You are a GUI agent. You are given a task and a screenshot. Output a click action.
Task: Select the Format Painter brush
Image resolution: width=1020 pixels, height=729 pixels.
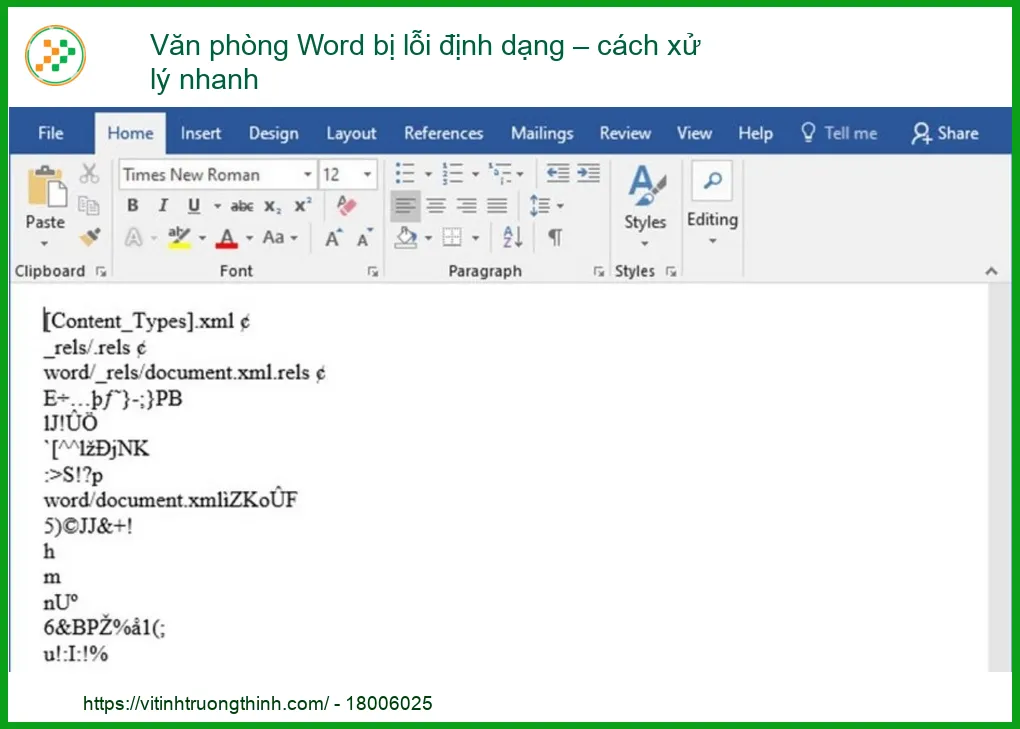(90, 237)
